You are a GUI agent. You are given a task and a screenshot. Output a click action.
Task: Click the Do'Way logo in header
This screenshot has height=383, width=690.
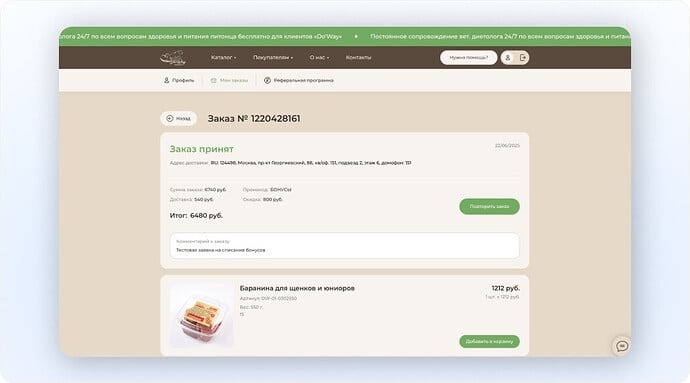pos(173,58)
